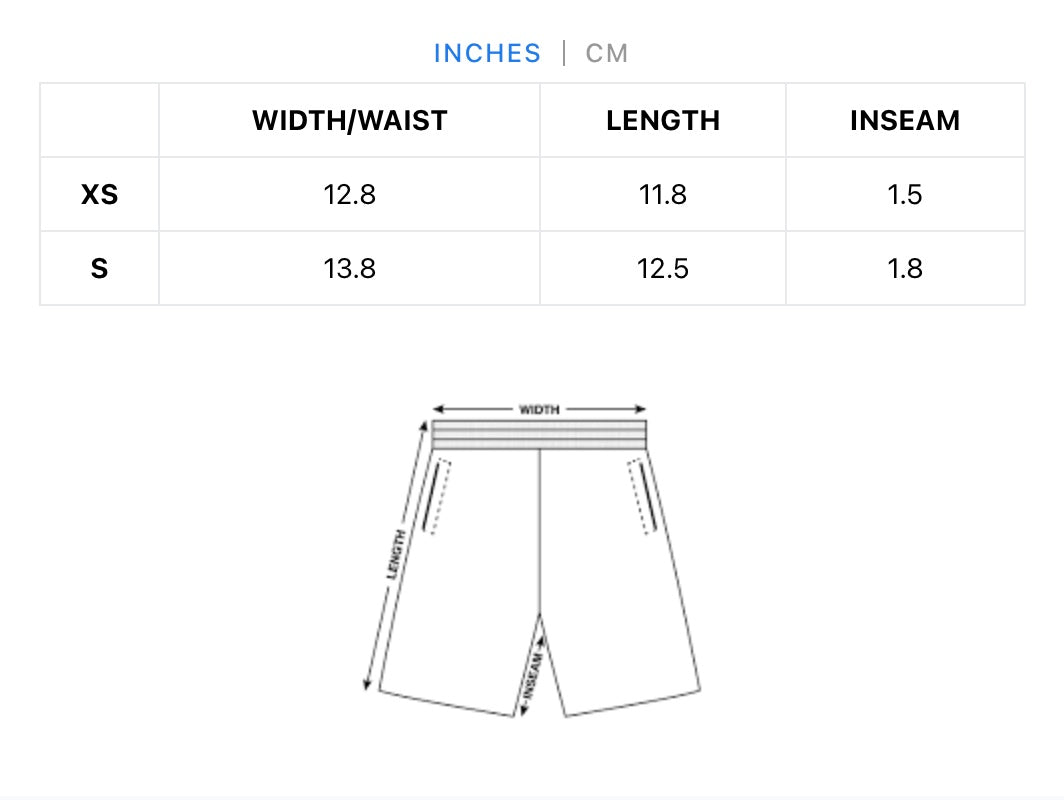Click S width value 13.8

coord(349,269)
